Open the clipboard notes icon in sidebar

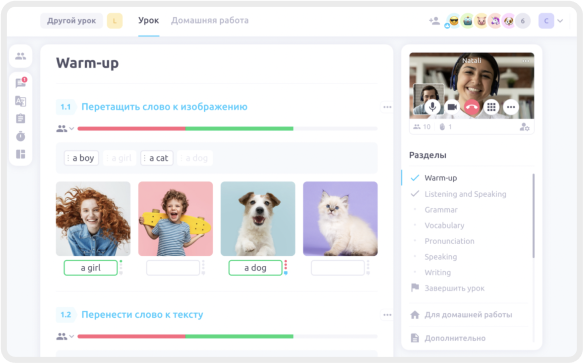click(x=20, y=118)
